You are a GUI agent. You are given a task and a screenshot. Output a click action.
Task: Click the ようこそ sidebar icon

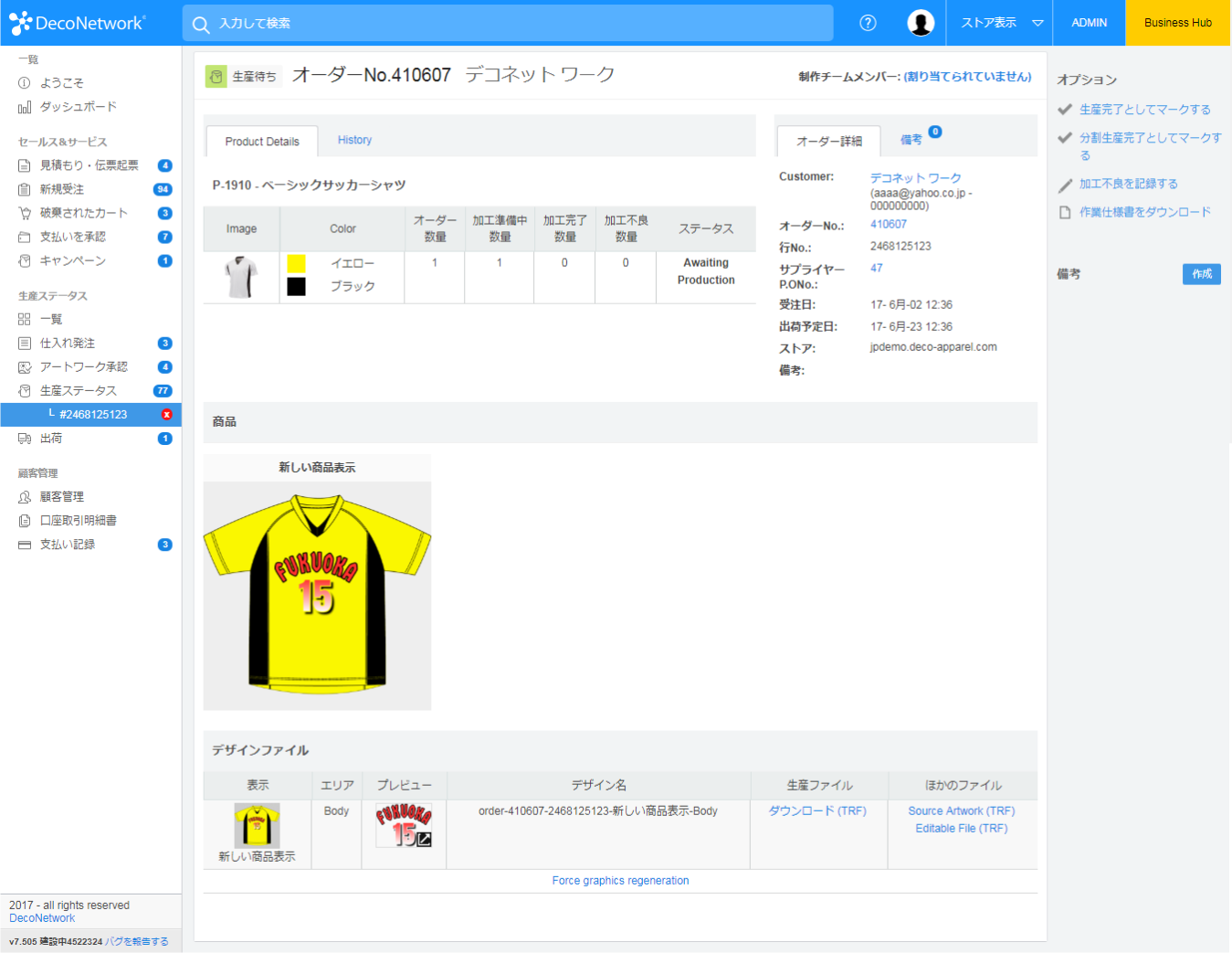coord(25,83)
